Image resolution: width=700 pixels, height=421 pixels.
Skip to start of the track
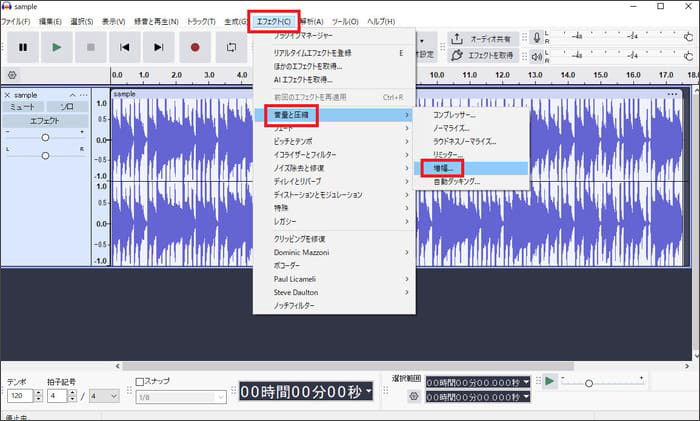click(125, 47)
